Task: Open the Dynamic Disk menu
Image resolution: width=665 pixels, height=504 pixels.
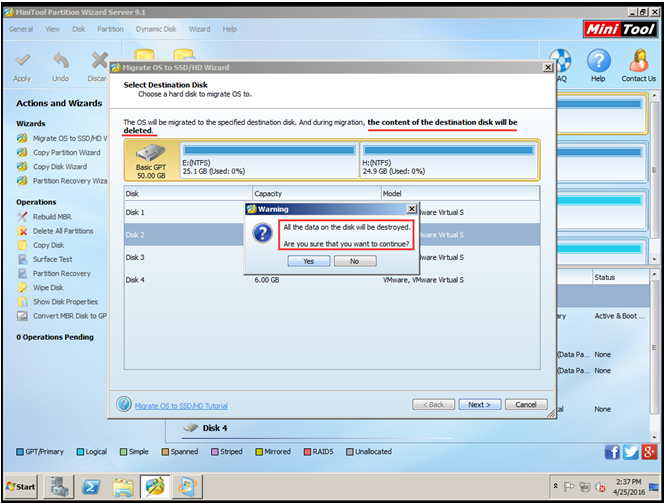Action: tap(156, 29)
